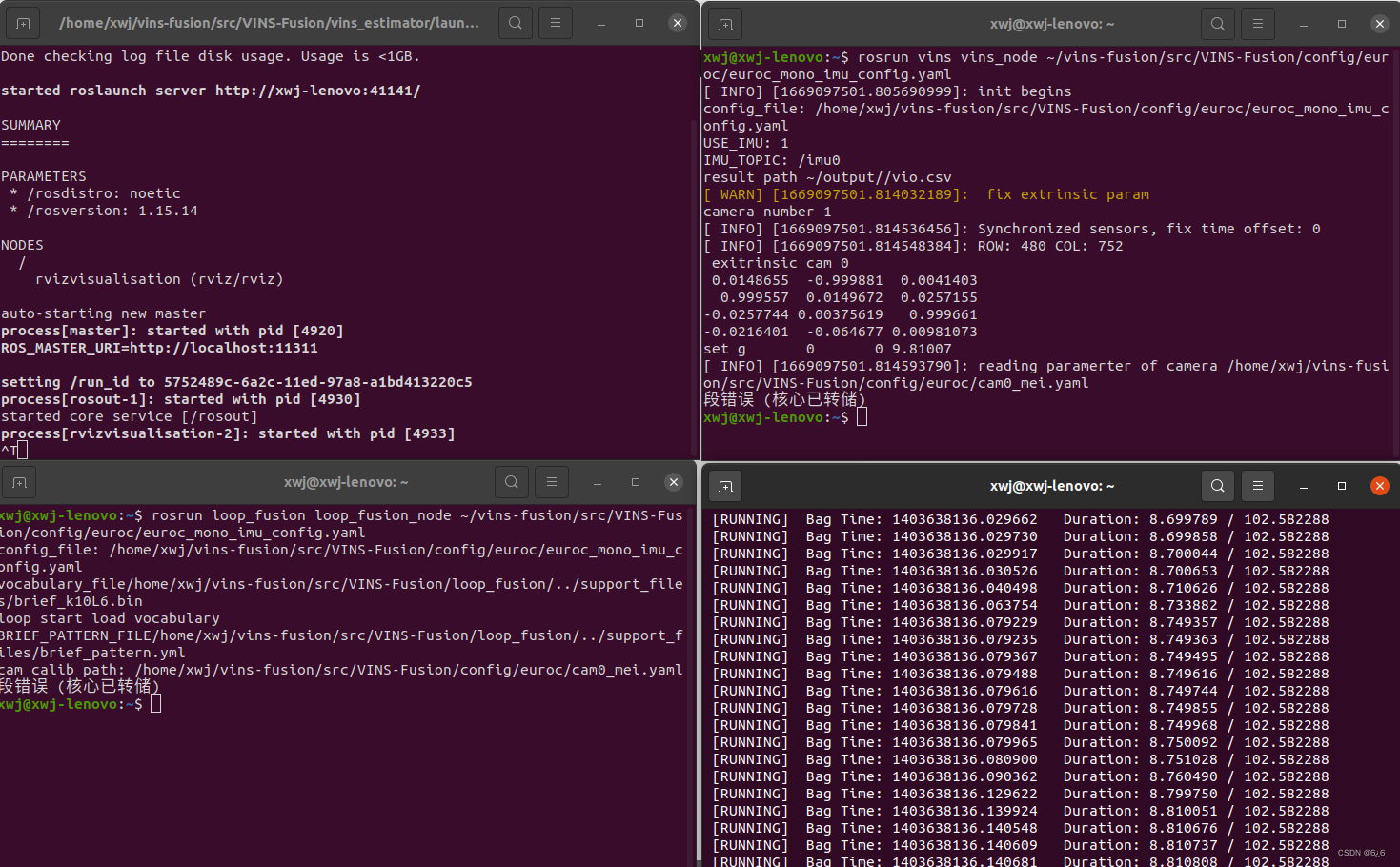Close the rosbag playback terminal with orange button
This screenshot has height=867, width=1400.
(x=1380, y=486)
